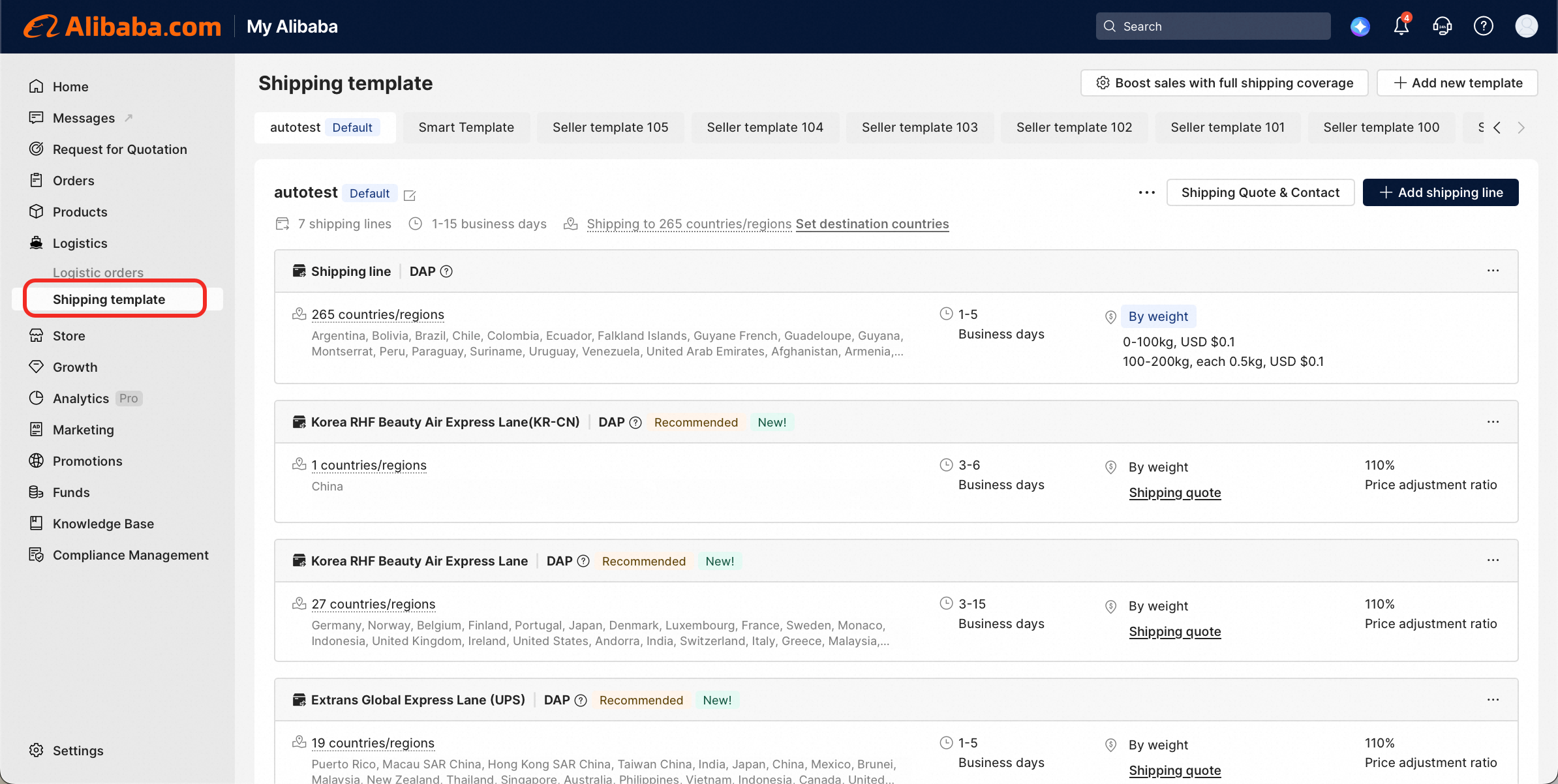Open options for Extrans Global Express Lane

click(1493, 700)
